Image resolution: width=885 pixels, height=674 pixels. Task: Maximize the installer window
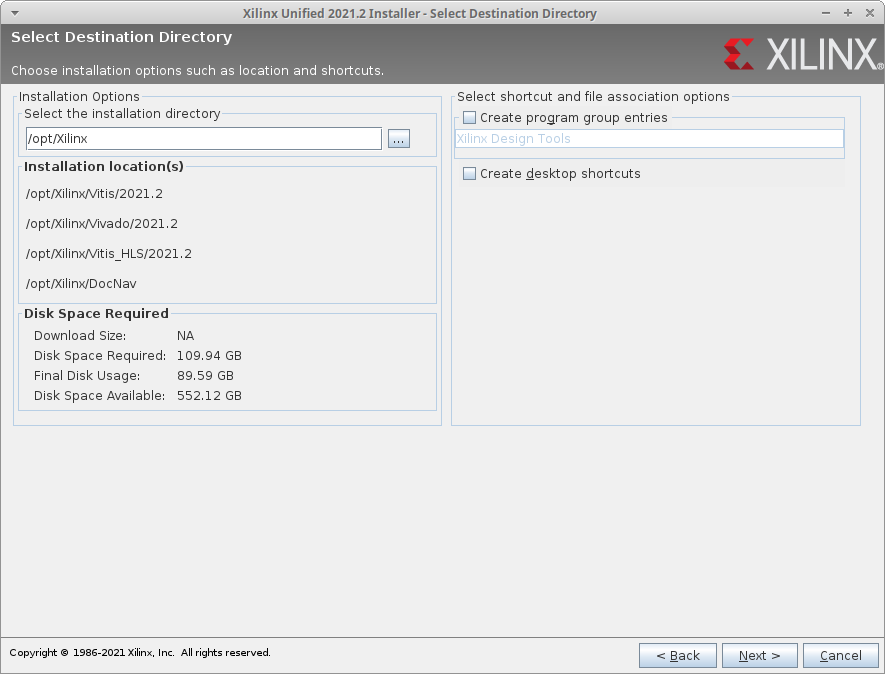pyautogui.click(x=847, y=13)
